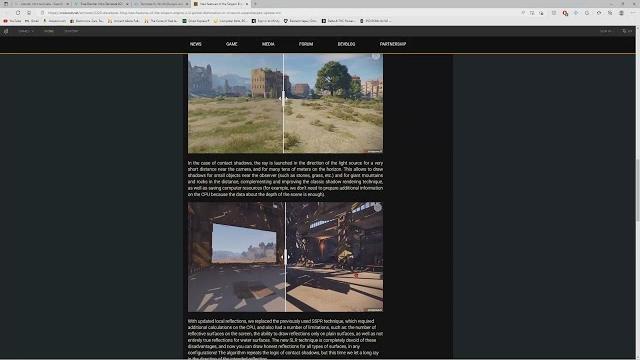Open the blue extension icon next to red one
The image size is (640, 360).
click(576, 13)
